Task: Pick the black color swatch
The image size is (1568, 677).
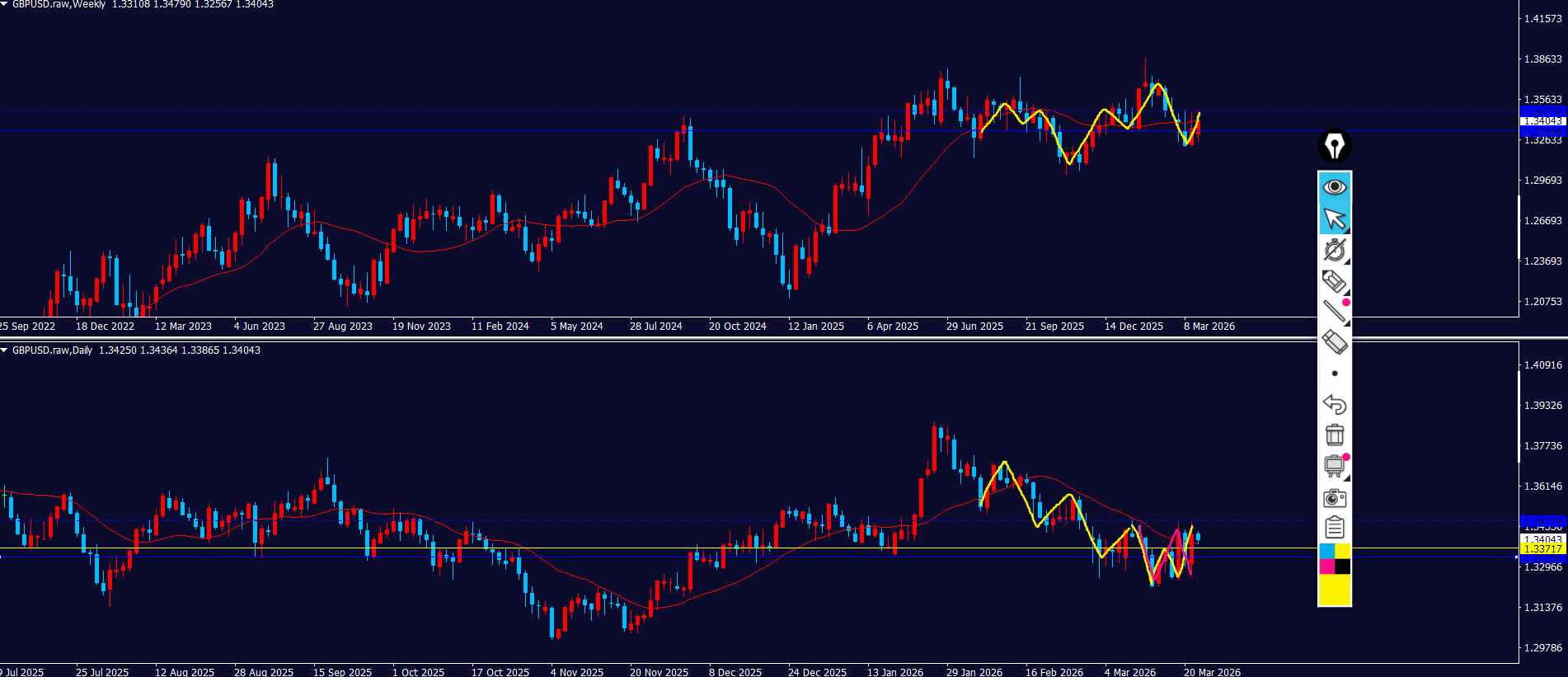Action: coord(1343,567)
